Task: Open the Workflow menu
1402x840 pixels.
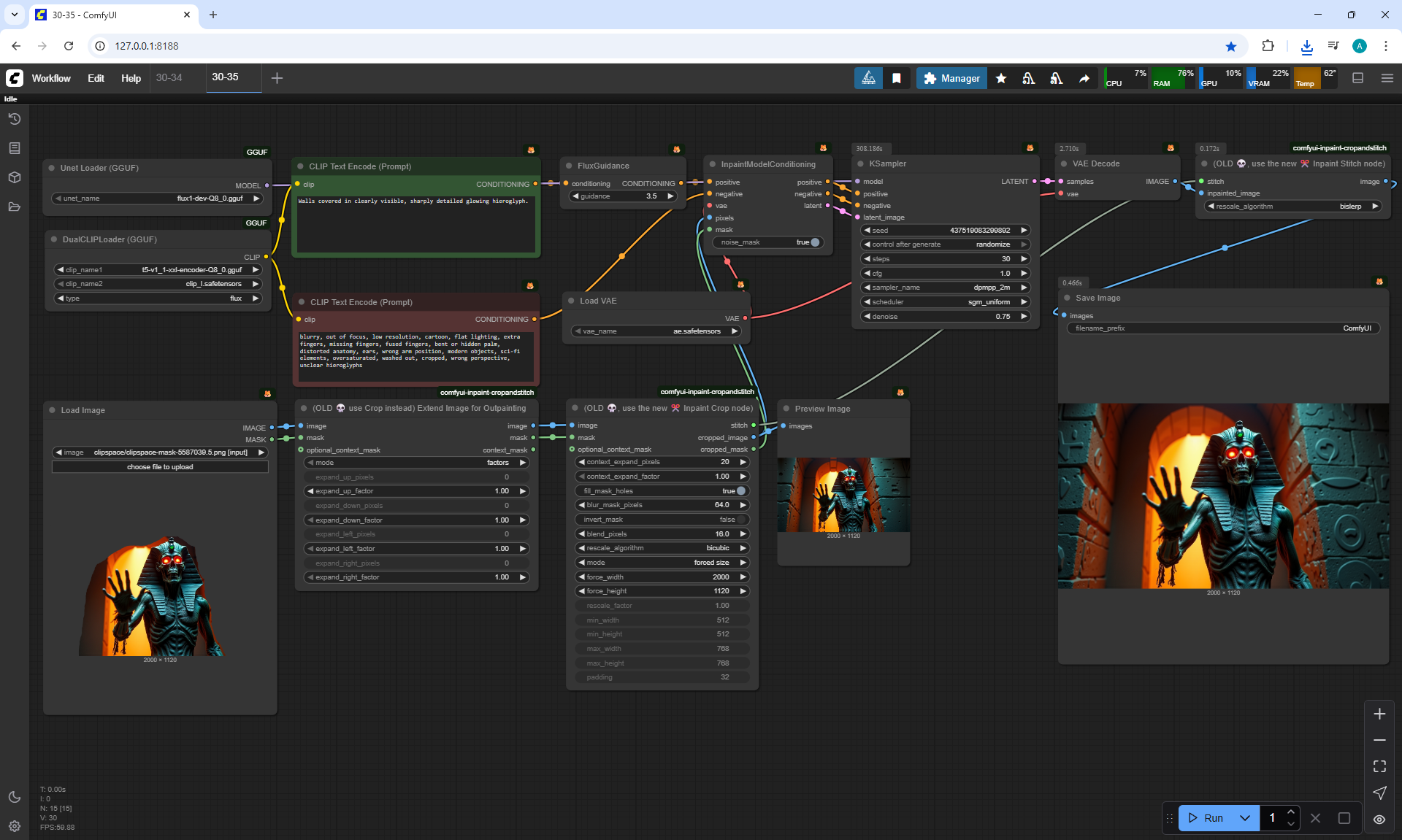Action: tap(51, 78)
